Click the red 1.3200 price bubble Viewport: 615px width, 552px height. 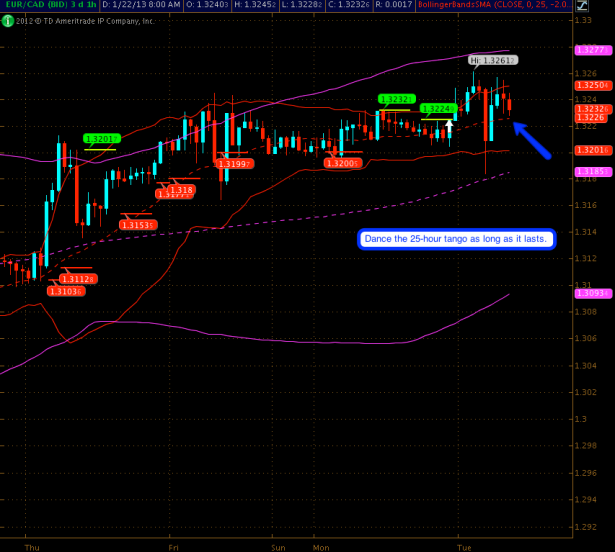pyautogui.click(x=343, y=162)
